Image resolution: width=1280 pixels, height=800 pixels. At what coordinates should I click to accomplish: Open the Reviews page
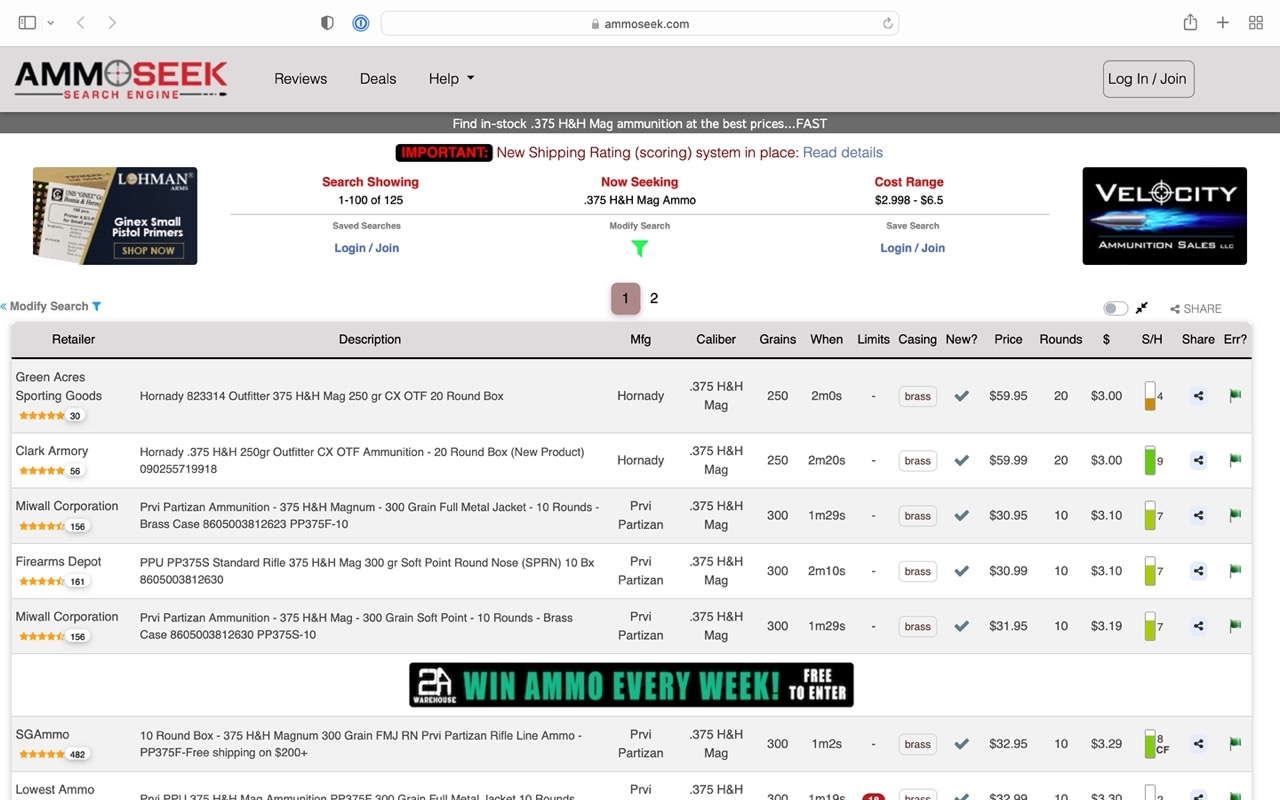(301, 79)
